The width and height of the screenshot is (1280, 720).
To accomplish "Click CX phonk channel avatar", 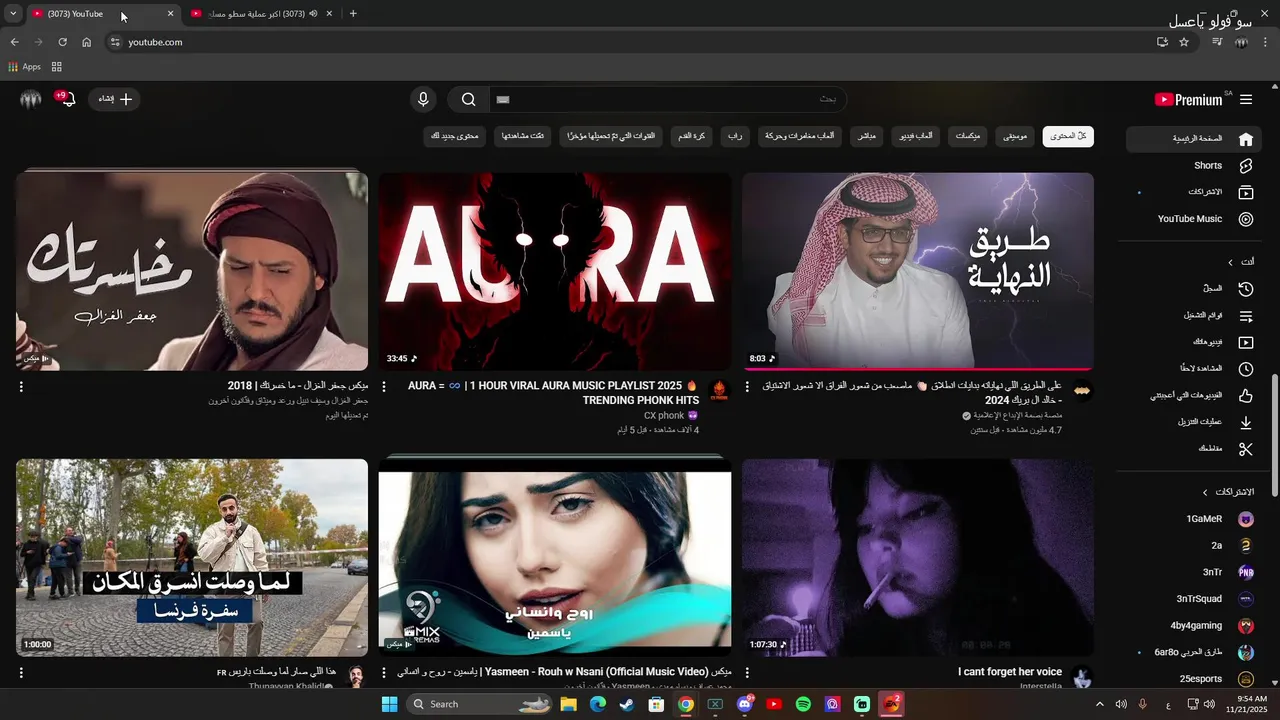I will pyautogui.click(x=718, y=391).
